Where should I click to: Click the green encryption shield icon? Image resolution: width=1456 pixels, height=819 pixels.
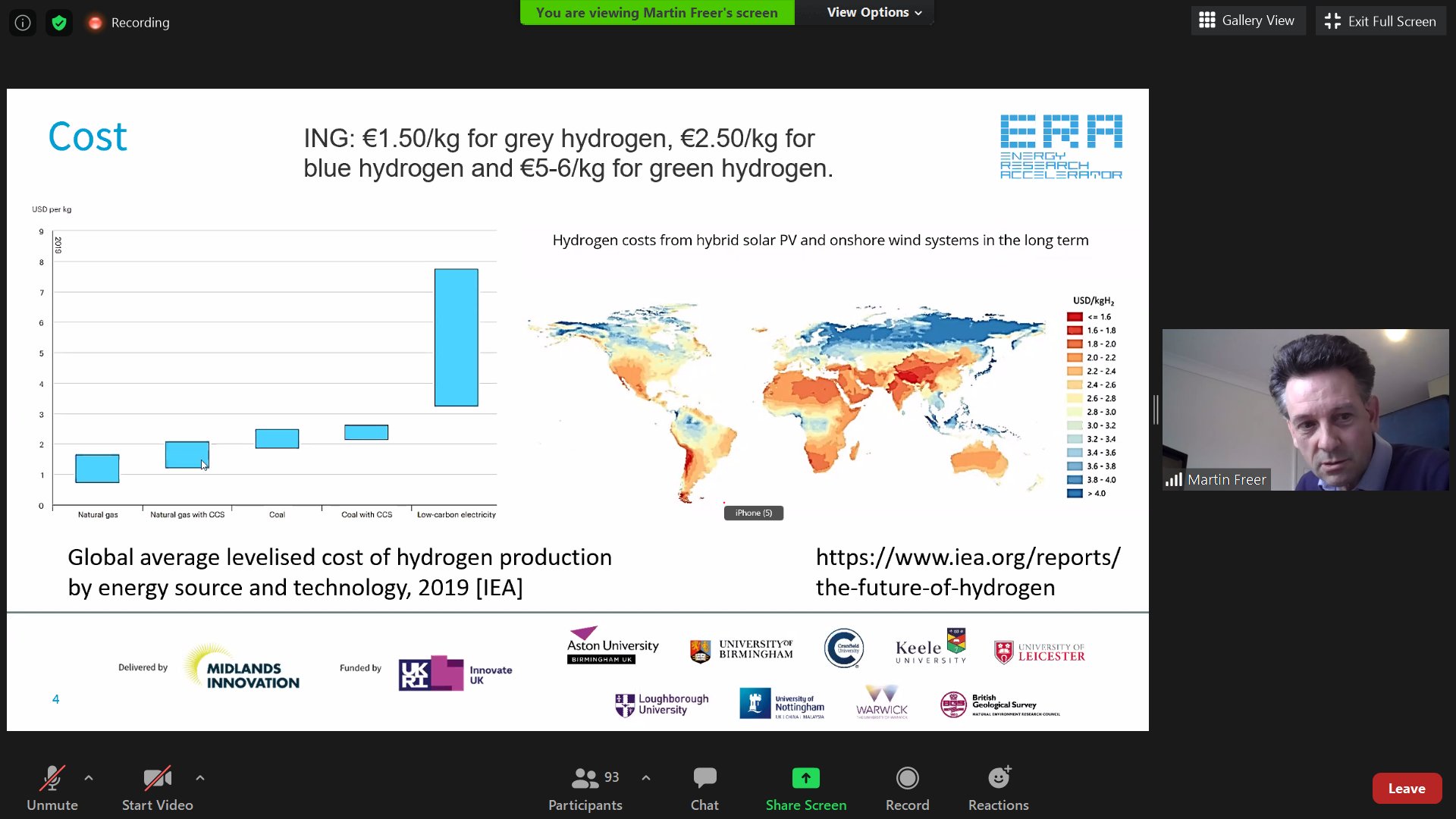pos(59,23)
